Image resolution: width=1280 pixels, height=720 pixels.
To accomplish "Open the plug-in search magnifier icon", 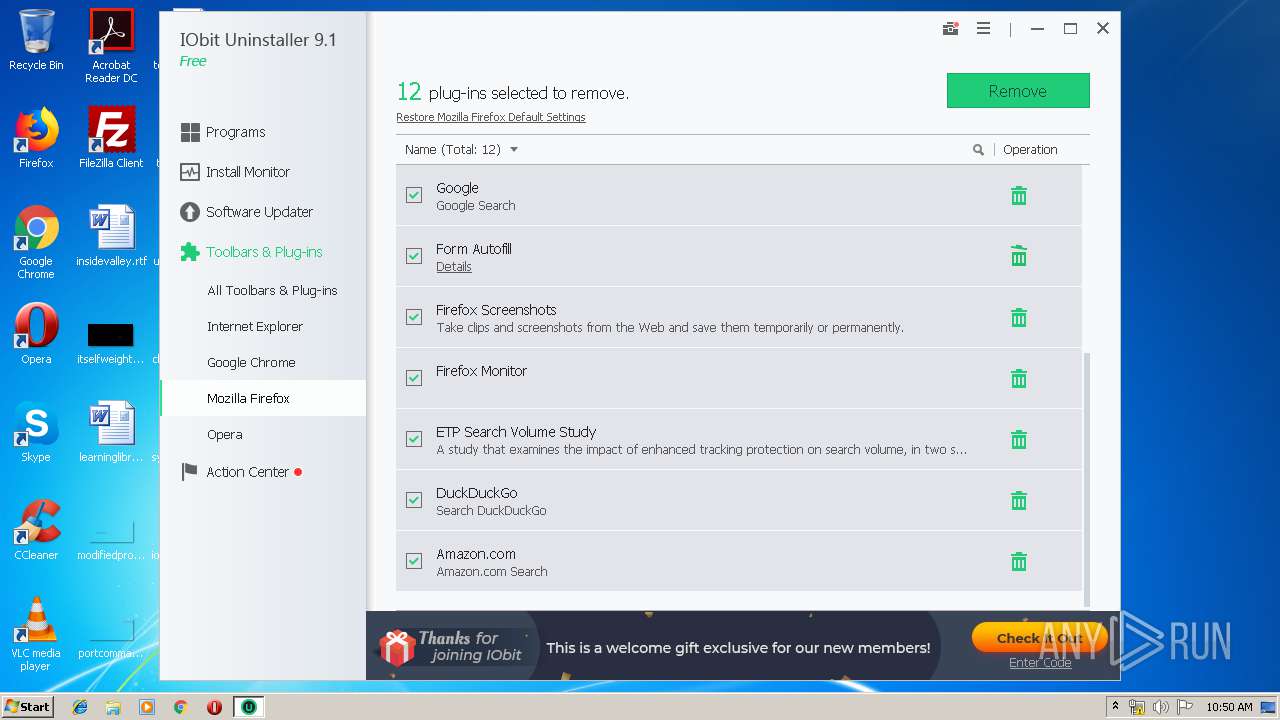I will (978, 150).
